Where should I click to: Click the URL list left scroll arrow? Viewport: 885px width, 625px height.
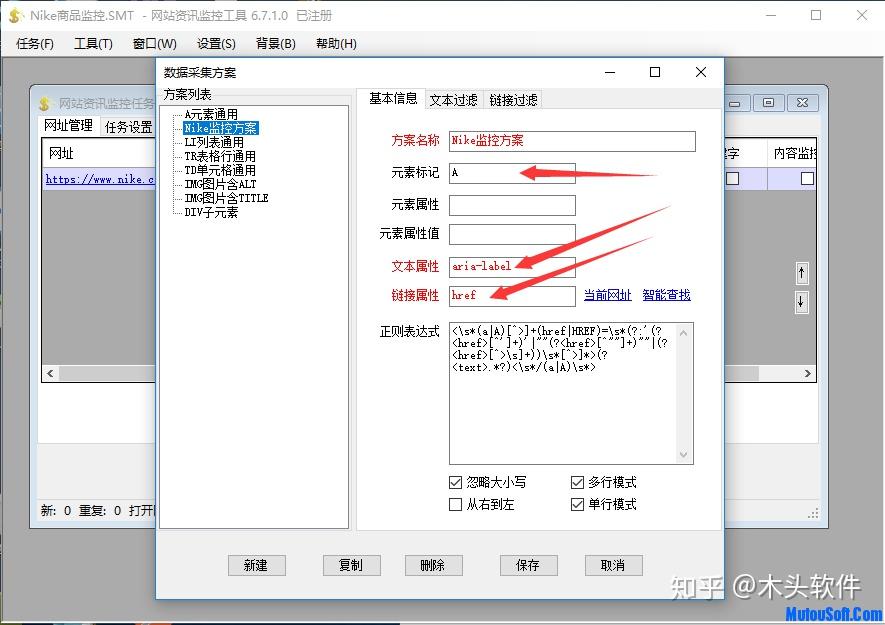pyautogui.click(x=51, y=373)
